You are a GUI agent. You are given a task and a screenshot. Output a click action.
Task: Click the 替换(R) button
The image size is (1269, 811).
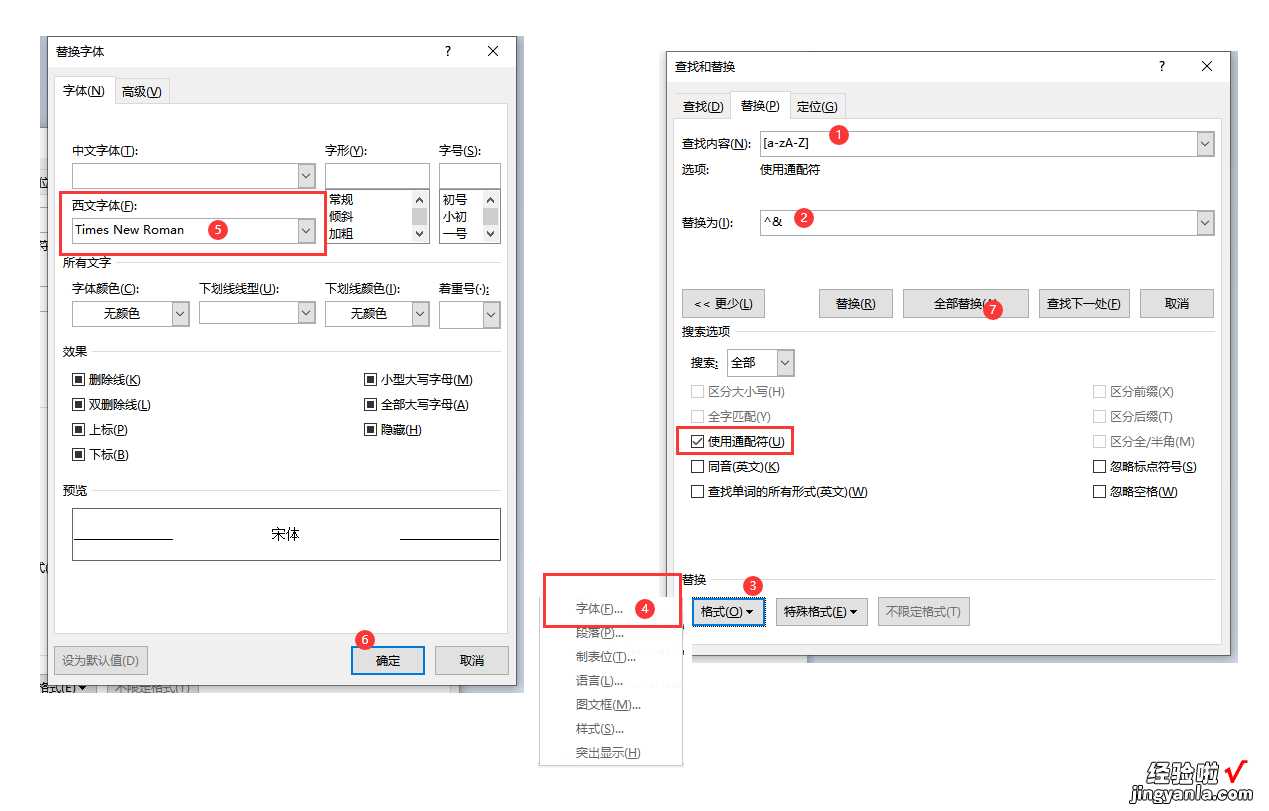pyautogui.click(x=856, y=304)
